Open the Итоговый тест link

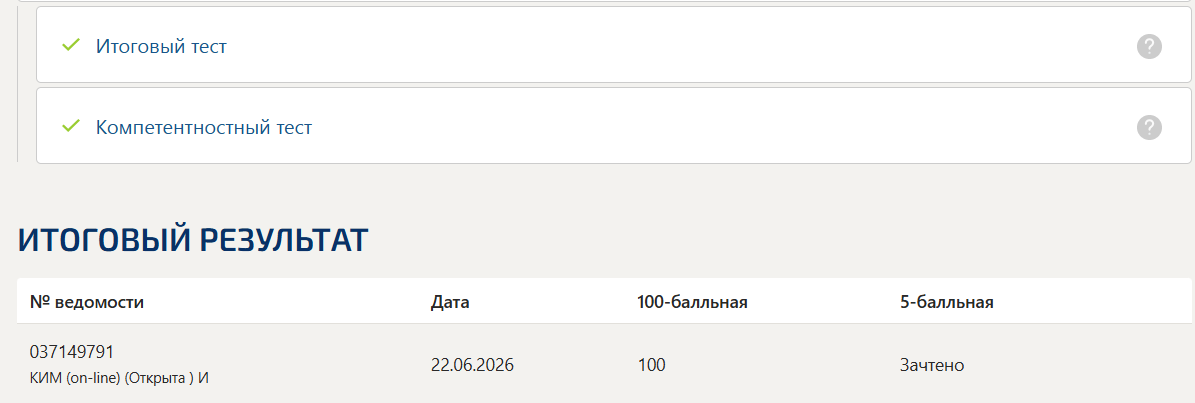click(x=161, y=46)
